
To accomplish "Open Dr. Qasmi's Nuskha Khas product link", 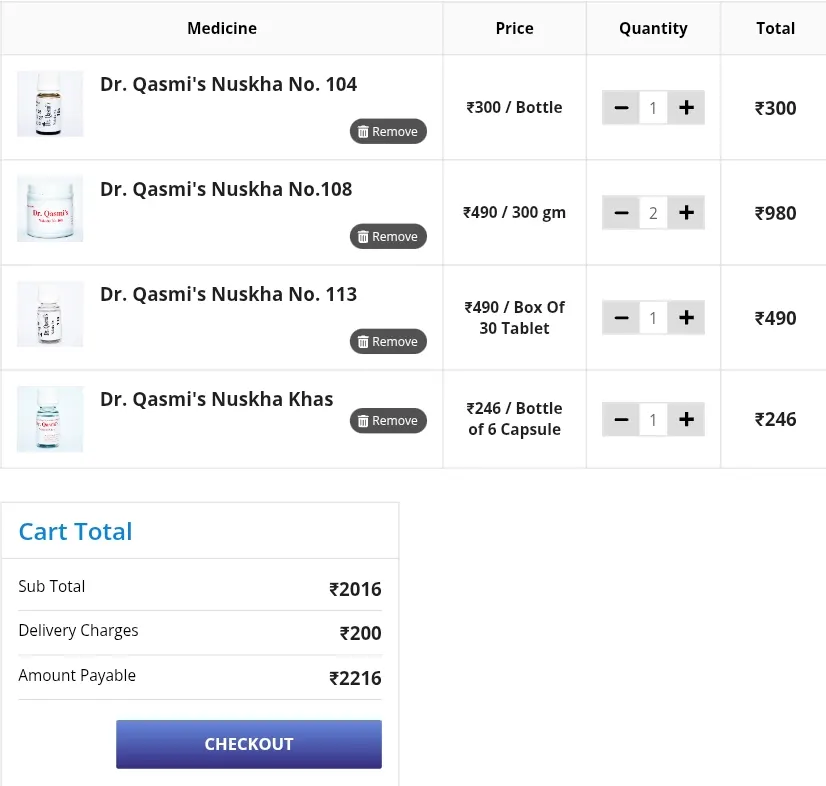I will [x=217, y=400].
